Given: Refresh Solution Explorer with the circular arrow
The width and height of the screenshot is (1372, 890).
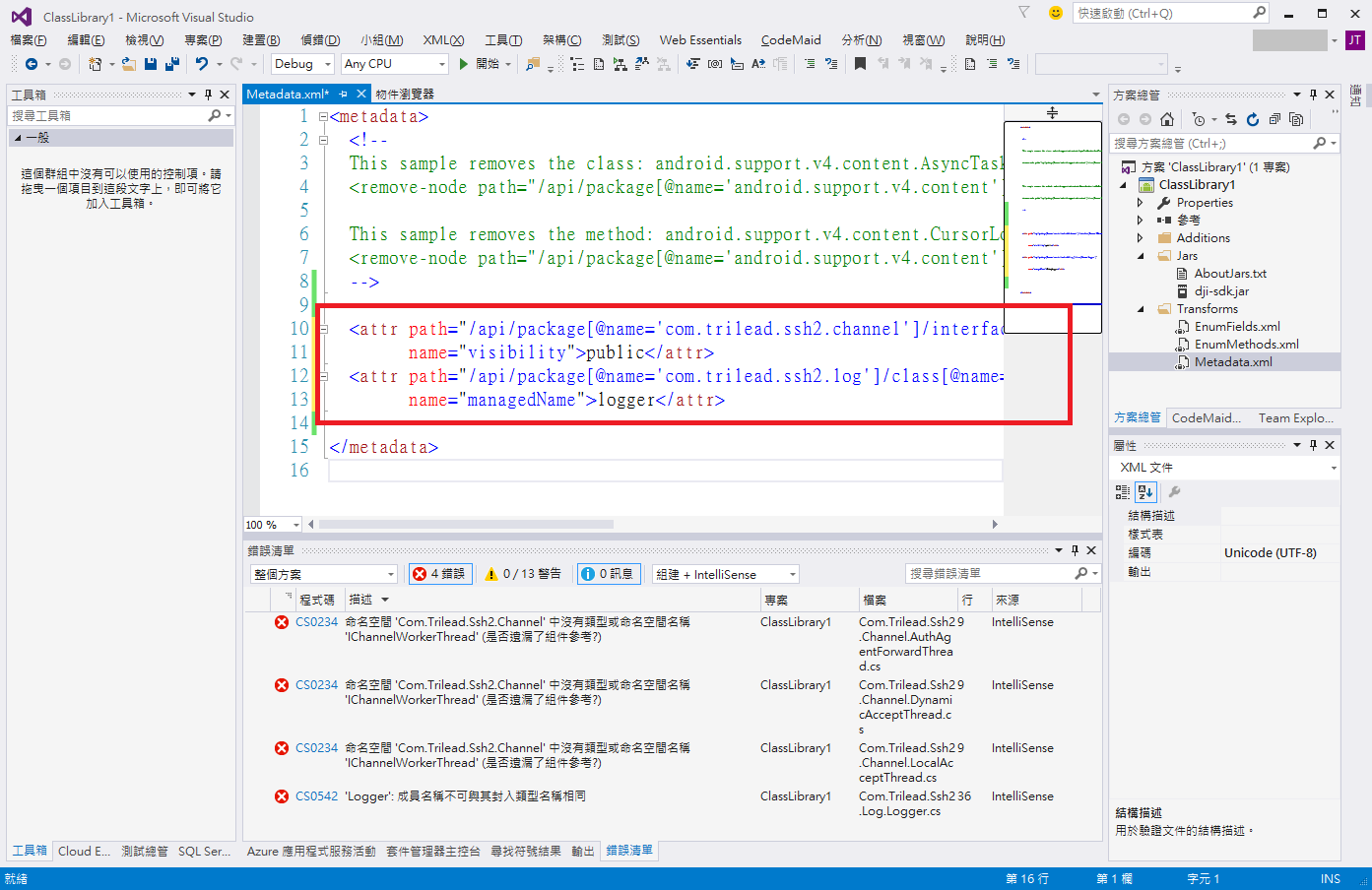Looking at the screenshot, I should (x=1253, y=119).
